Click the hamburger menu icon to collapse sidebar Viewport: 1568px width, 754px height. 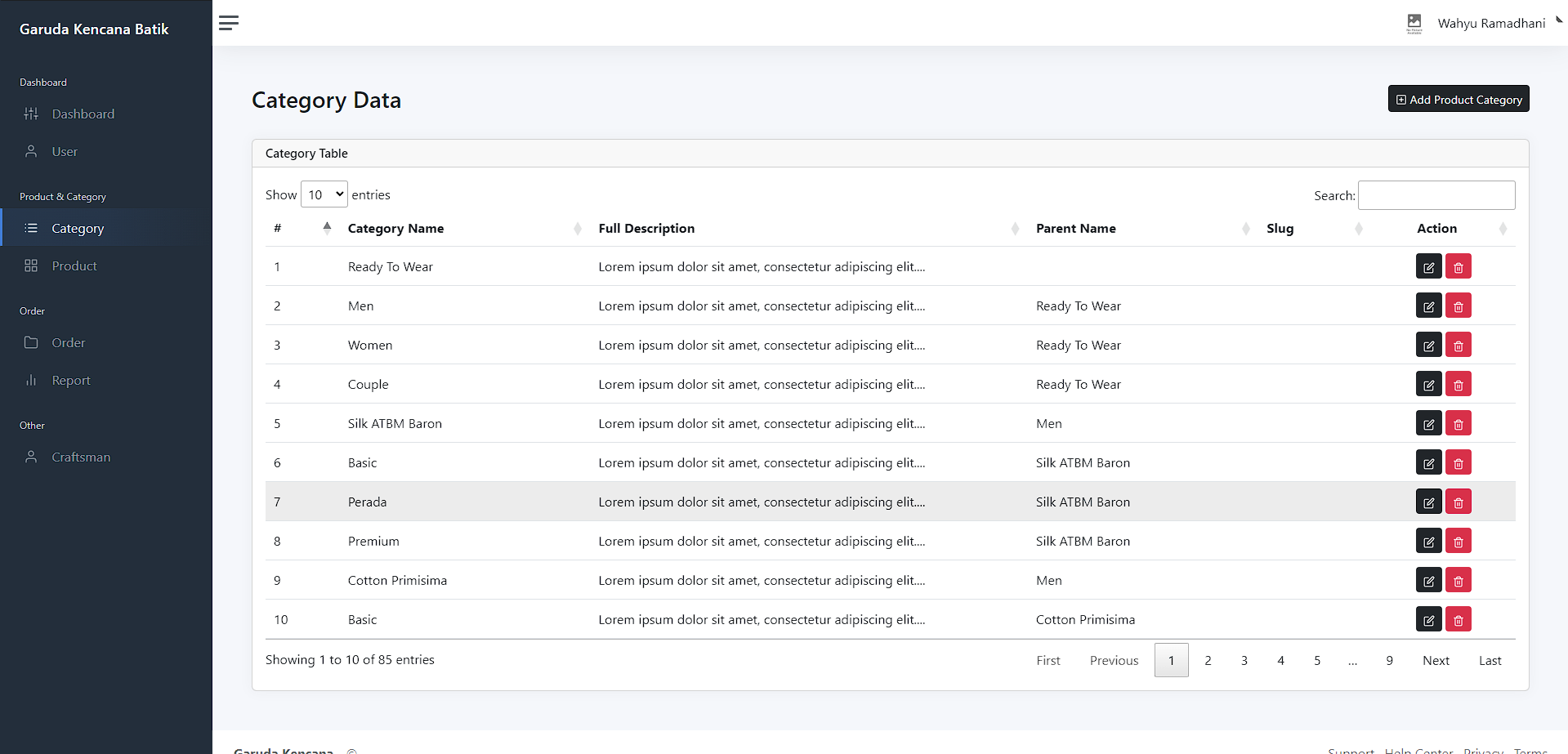229,23
